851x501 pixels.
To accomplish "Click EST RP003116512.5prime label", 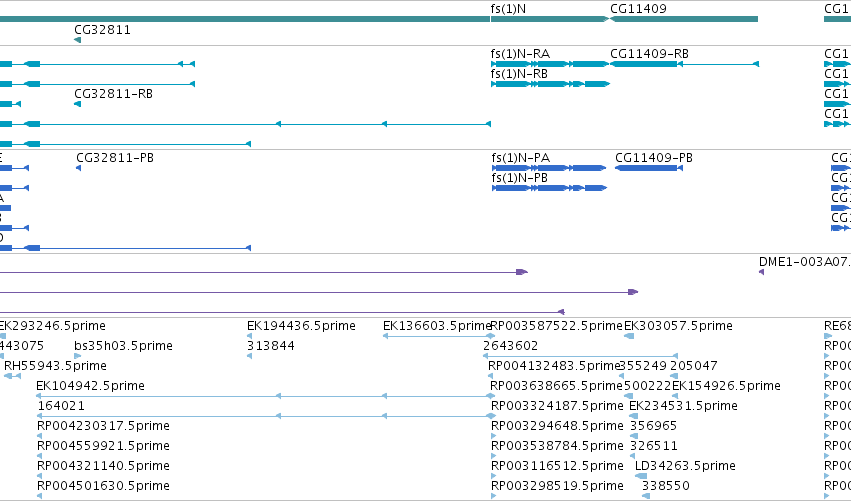I will tap(557, 466).
